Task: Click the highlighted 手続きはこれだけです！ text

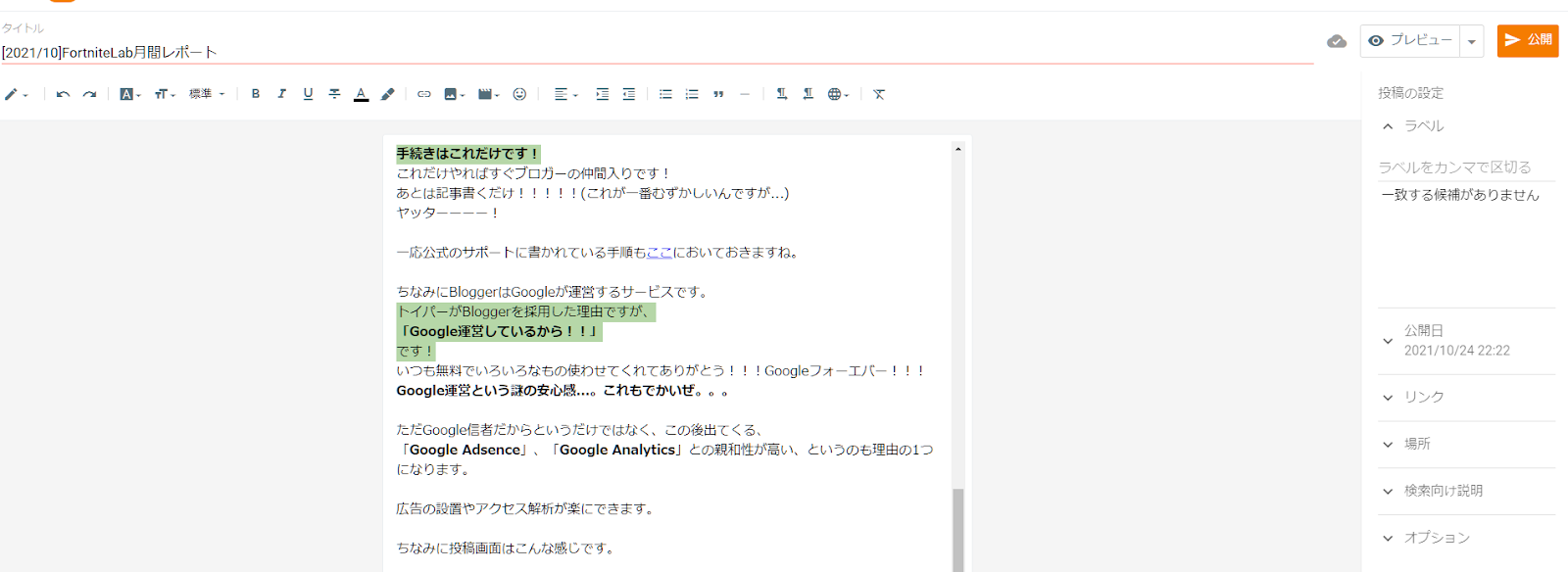Action: (467, 154)
